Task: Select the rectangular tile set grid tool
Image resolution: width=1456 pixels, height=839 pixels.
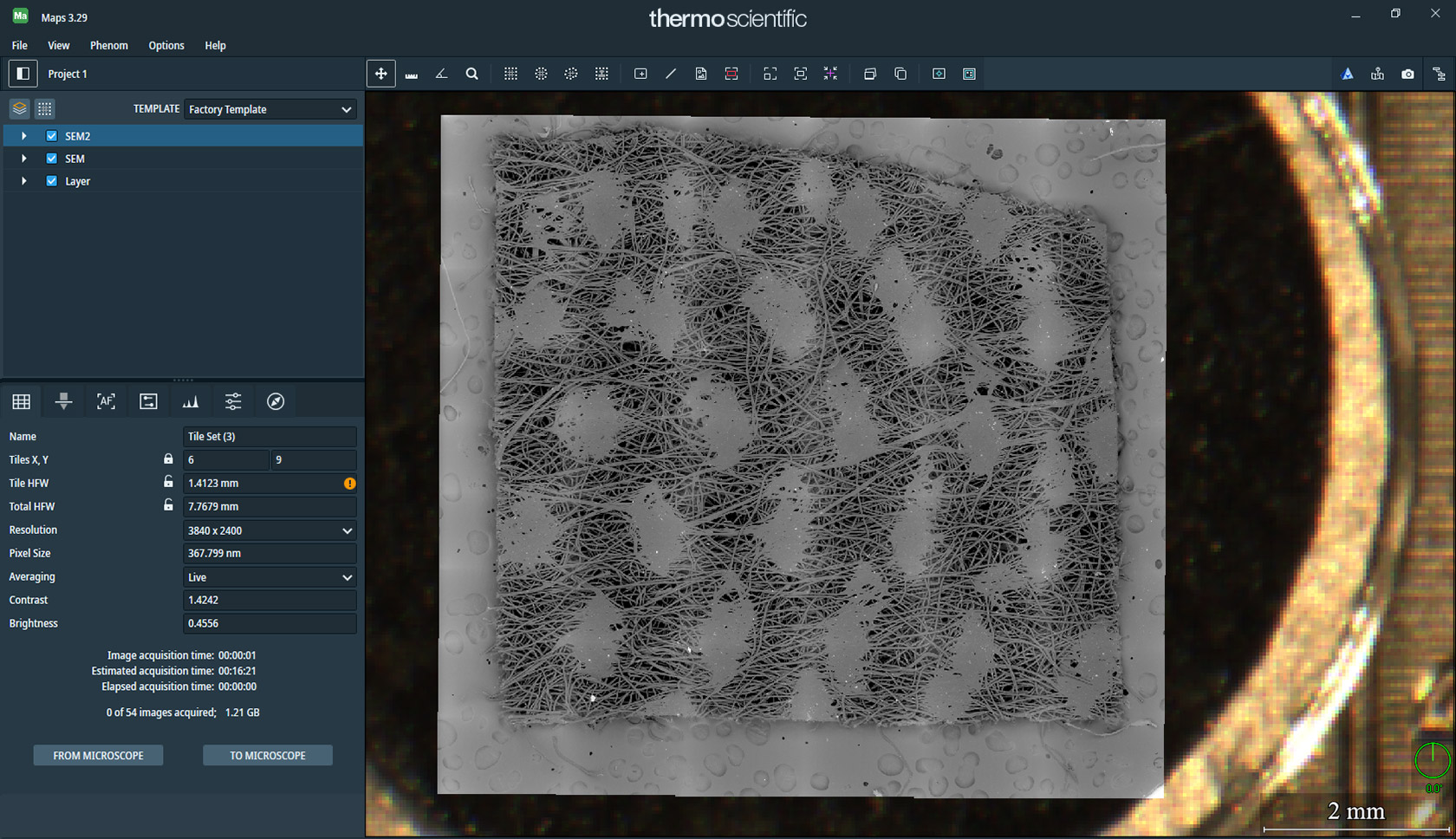Action: tap(510, 74)
